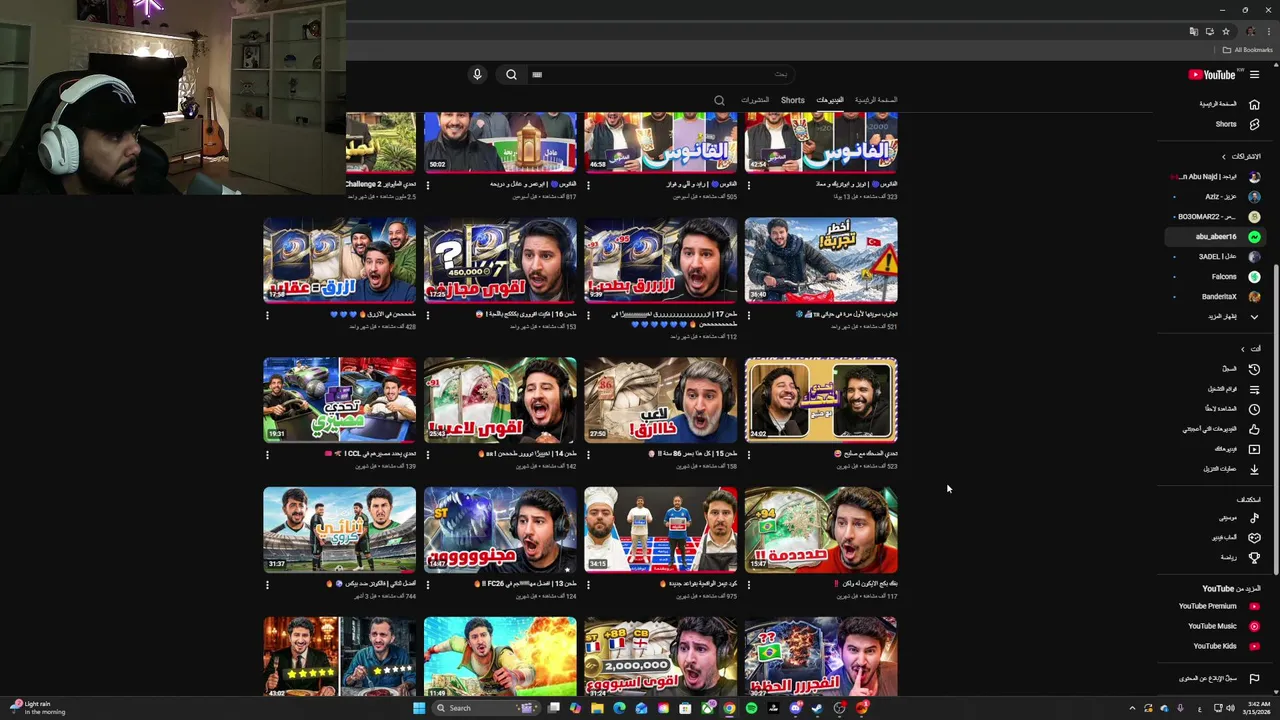Click the YouTube logo

(1212, 75)
